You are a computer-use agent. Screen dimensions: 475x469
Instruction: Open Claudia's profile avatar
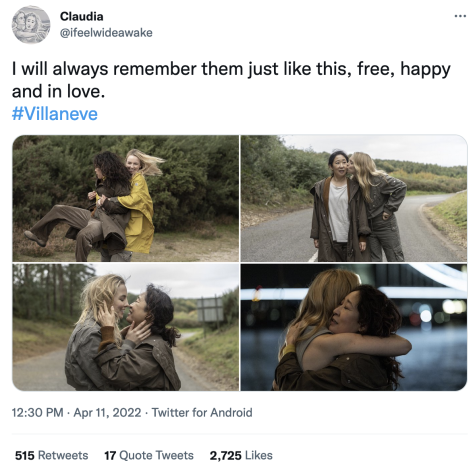click(x=31, y=25)
